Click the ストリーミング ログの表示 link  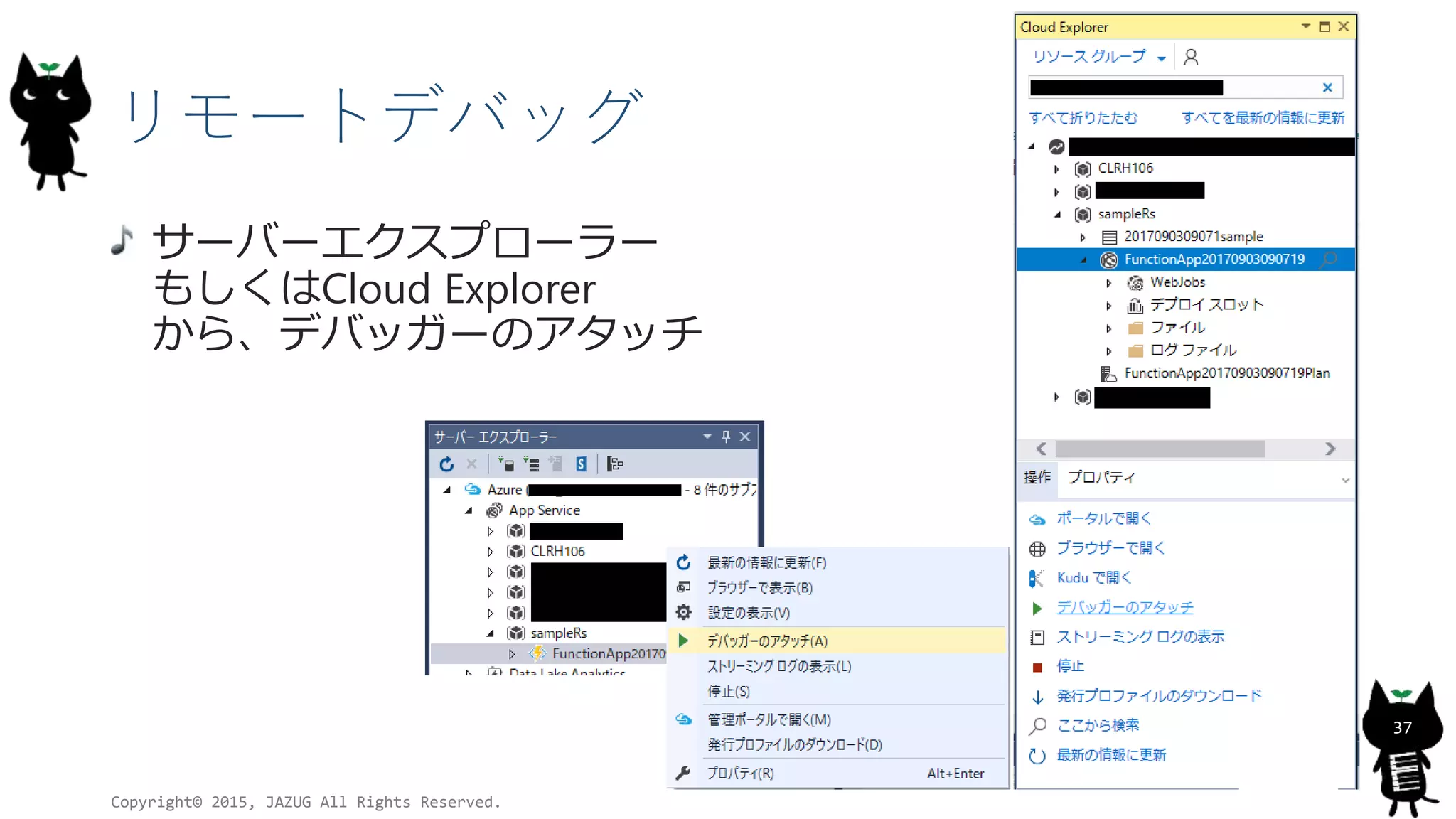[x=1140, y=636]
